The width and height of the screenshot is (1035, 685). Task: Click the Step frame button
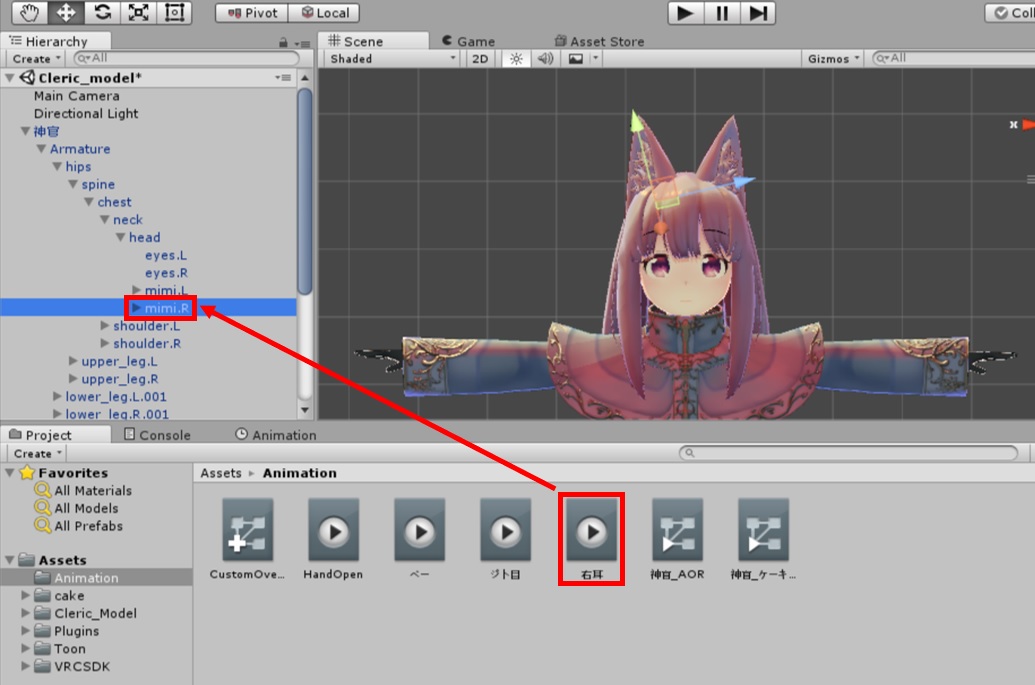pyautogui.click(x=760, y=13)
